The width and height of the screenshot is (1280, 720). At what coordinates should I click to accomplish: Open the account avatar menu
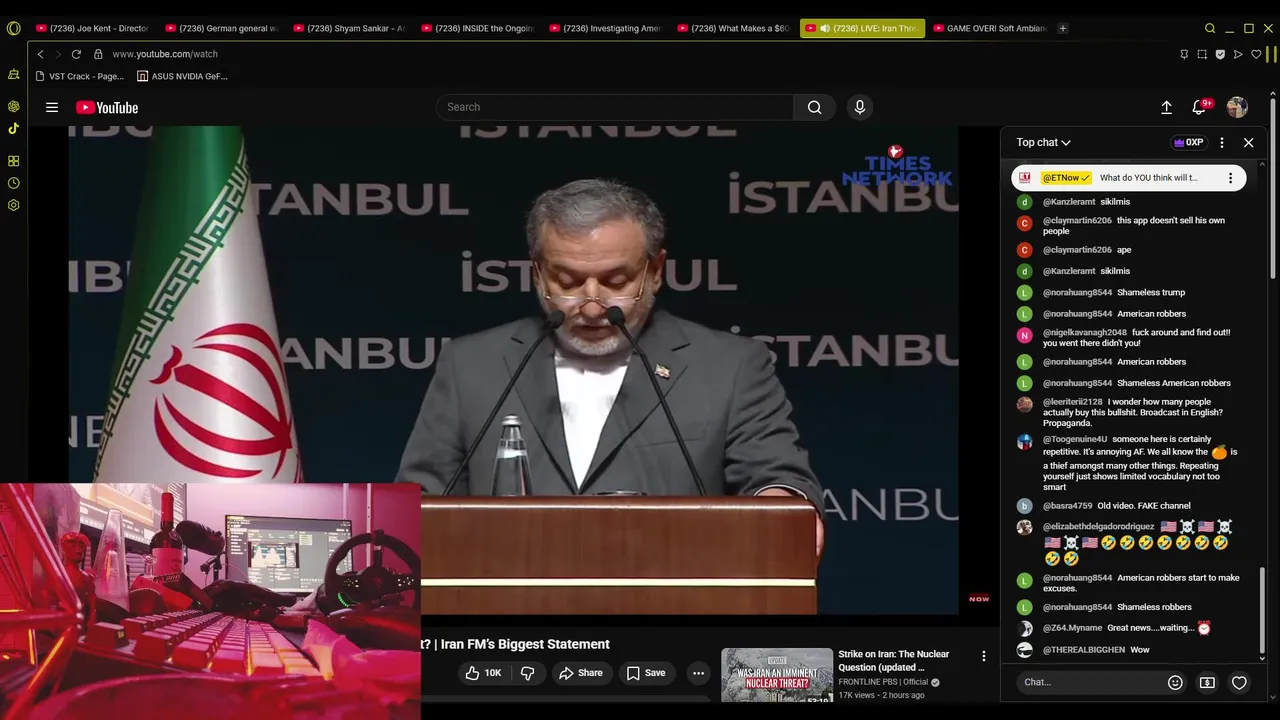(x=1237, y=107)
